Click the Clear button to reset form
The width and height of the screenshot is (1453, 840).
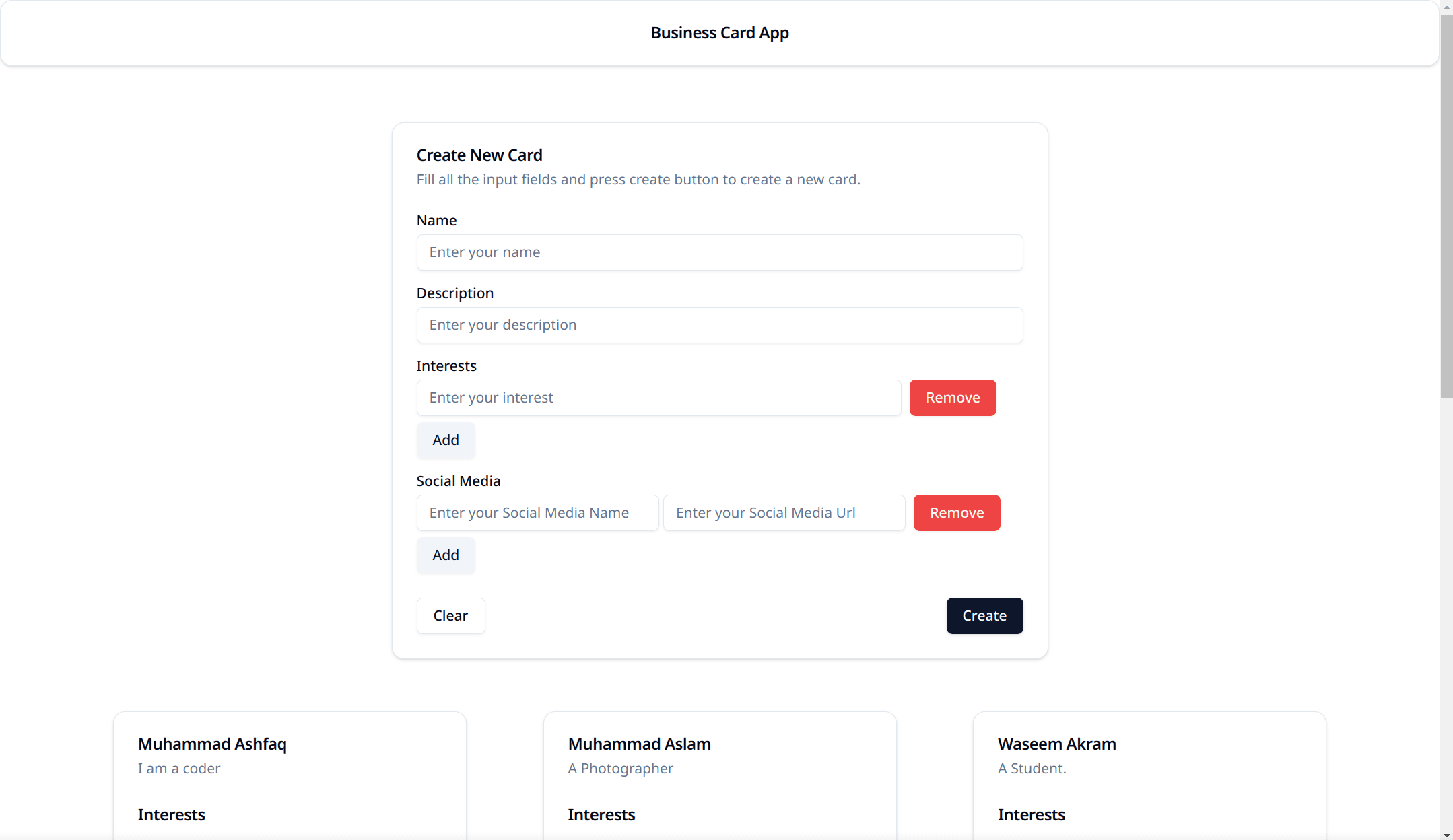coord(450,615)
